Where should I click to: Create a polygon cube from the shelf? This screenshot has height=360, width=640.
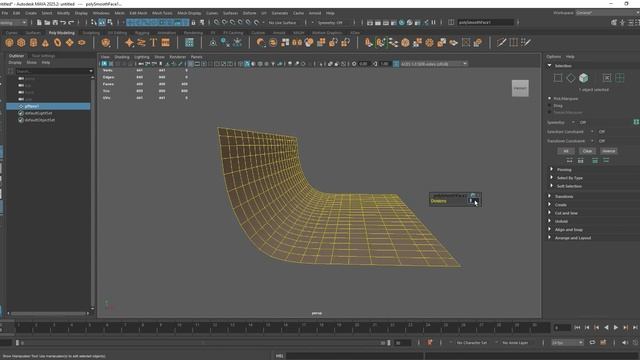[x=21, y=42]
